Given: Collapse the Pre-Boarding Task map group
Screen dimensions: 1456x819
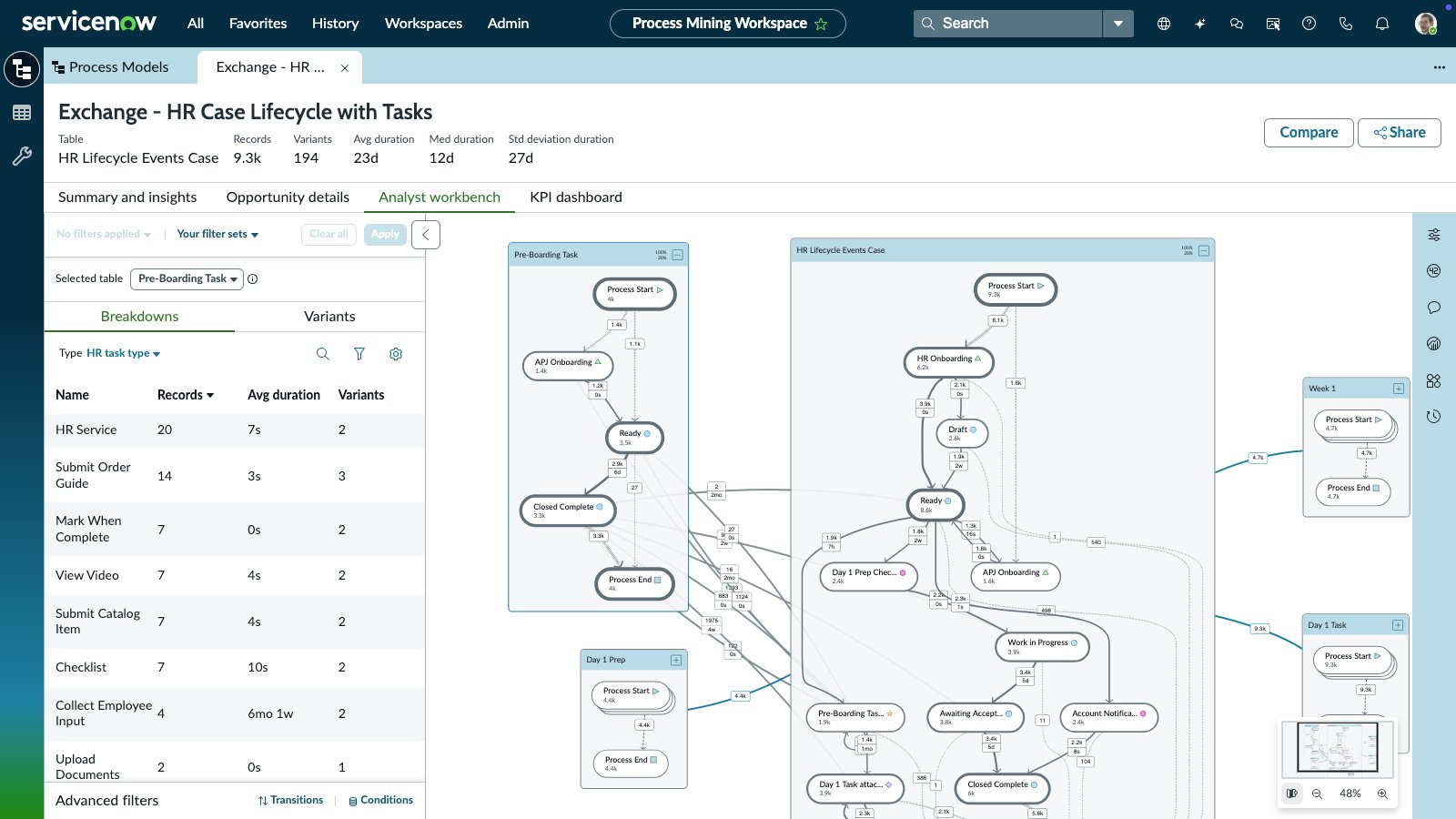Looking at the screenshot, I should (x=677, y=255).
